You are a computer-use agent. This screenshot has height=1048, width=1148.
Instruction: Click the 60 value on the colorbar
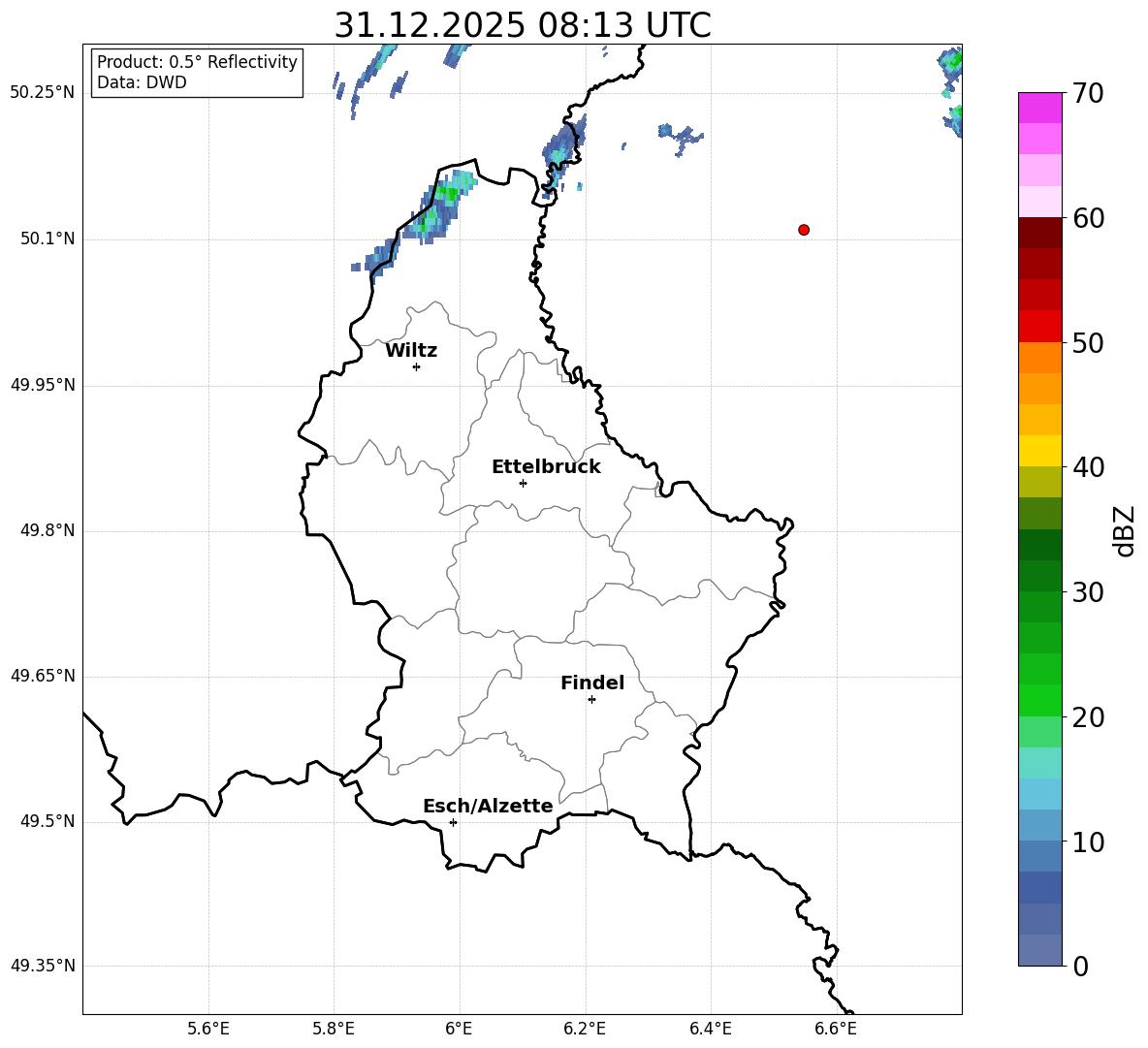coord(1089,218)
